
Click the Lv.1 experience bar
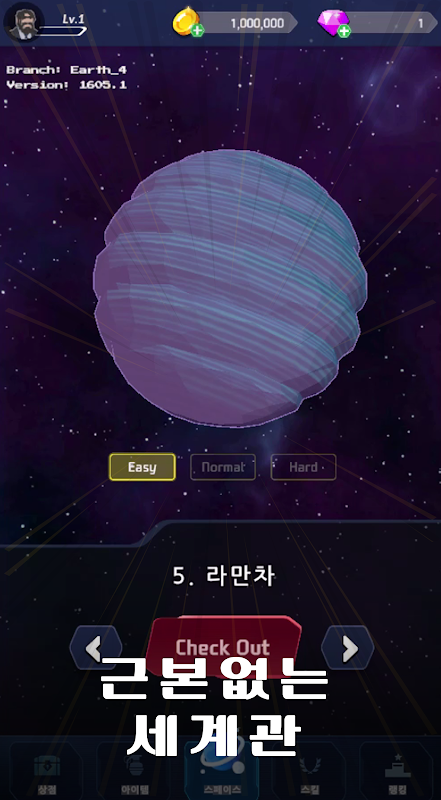[x=62, y=32]
